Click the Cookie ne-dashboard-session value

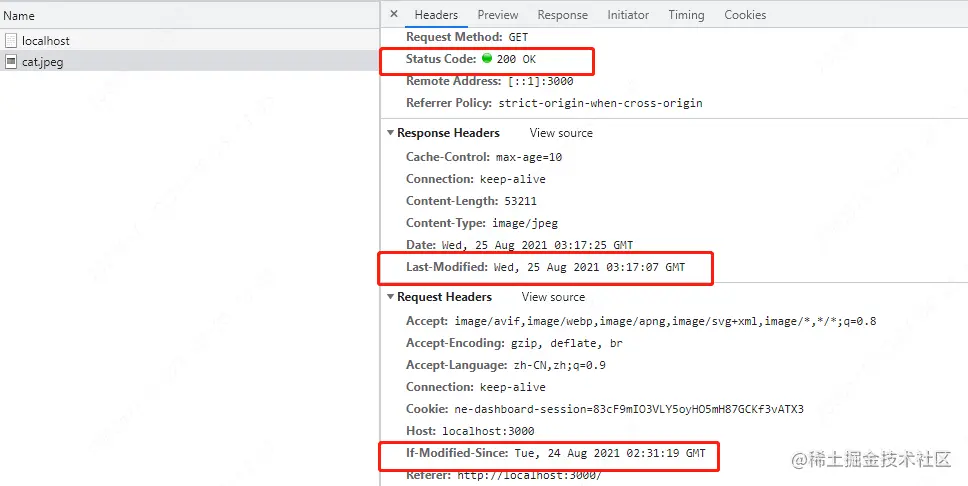coord(629,409)
